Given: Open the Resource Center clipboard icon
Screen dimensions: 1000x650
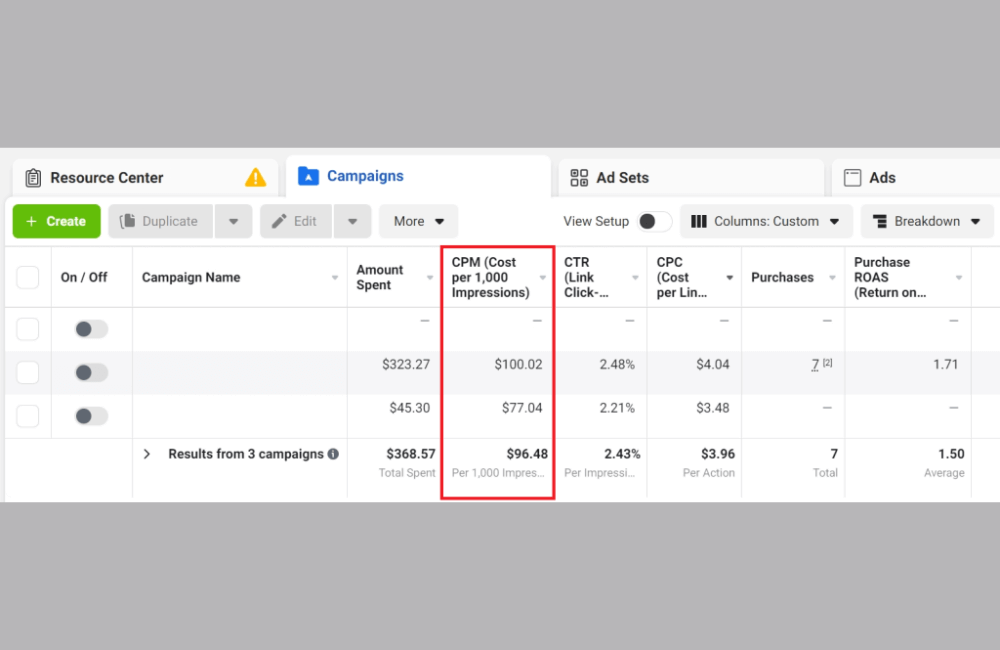Looking at the screenshot, I should point(33,177).
